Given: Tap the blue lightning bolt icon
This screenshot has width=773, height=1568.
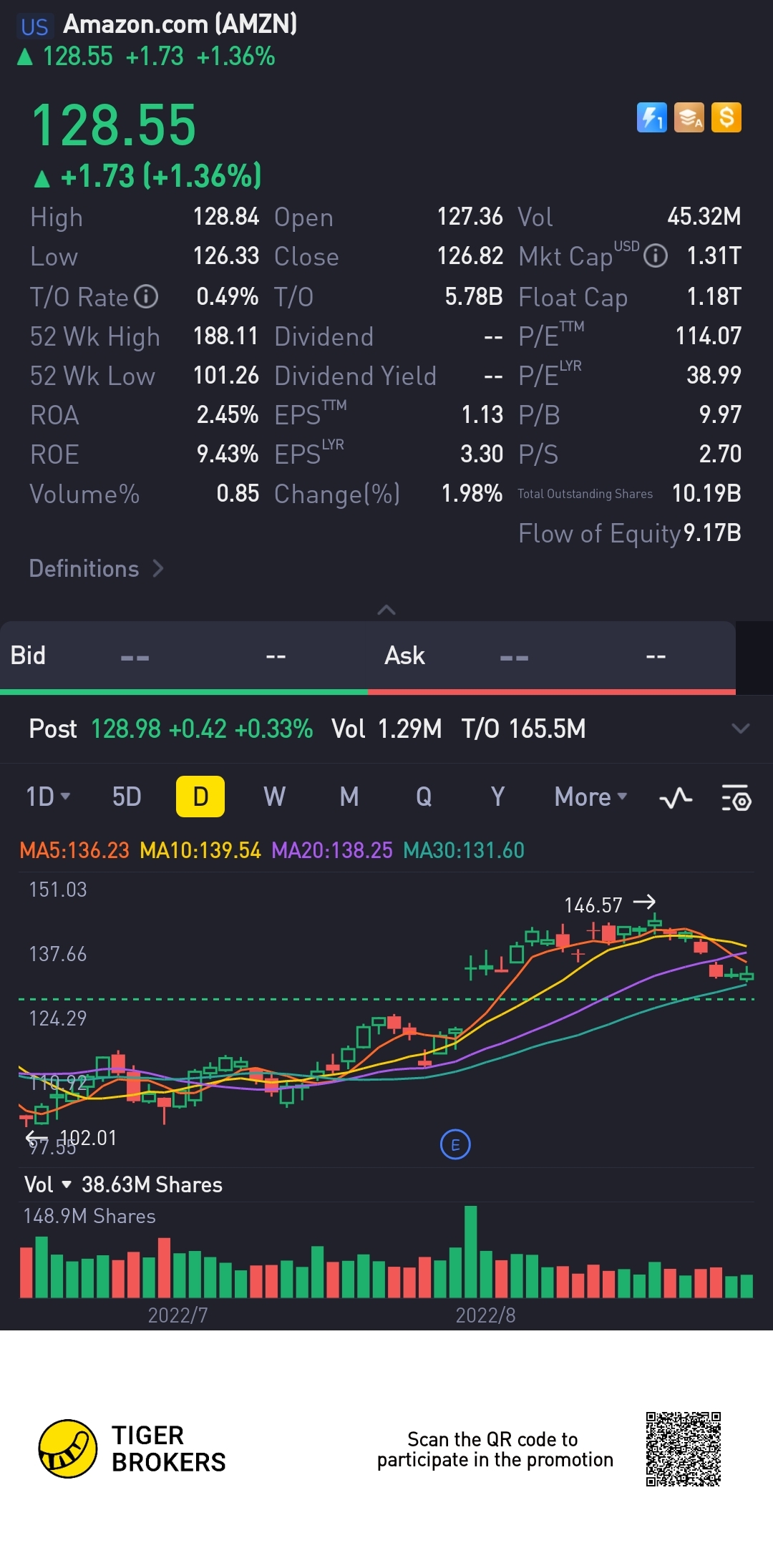Looking at the screenshot, I should coord(651,117).
